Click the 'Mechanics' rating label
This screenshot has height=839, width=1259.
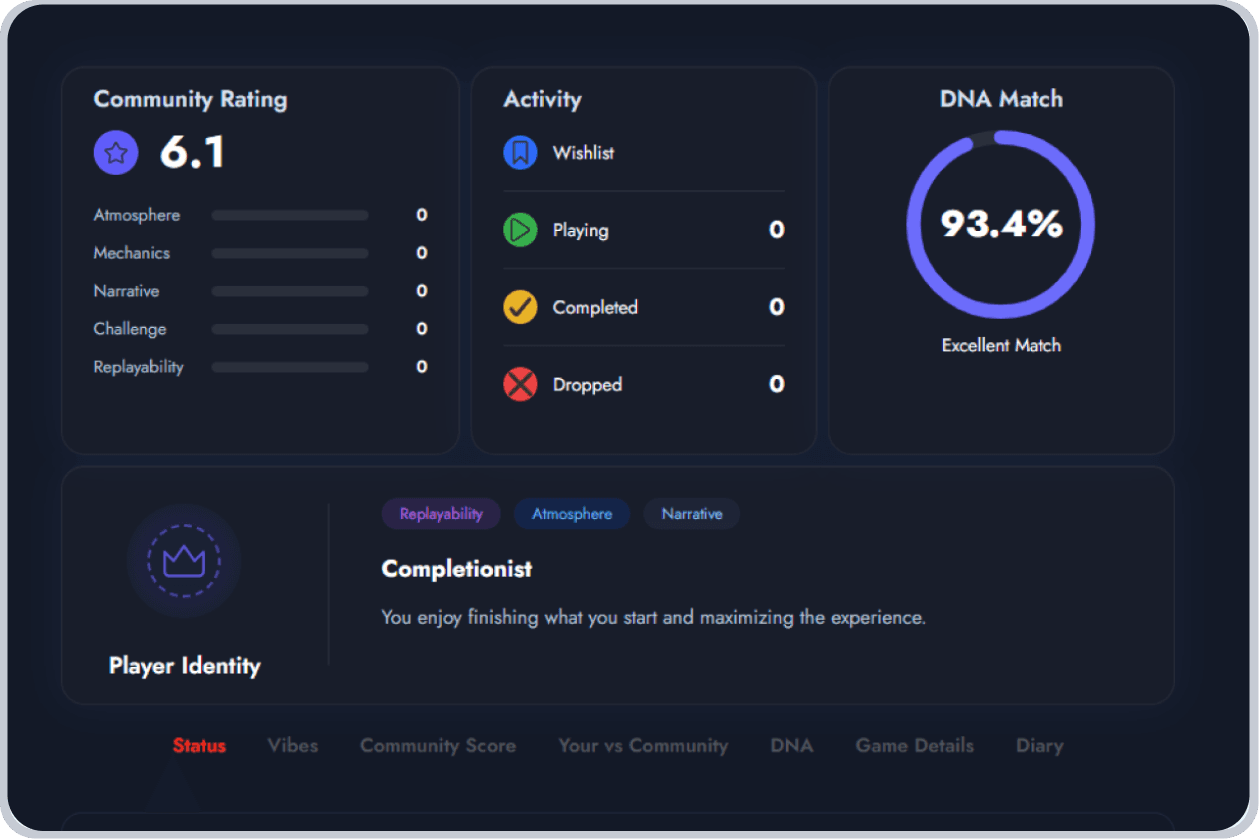(x=132, y=253)
